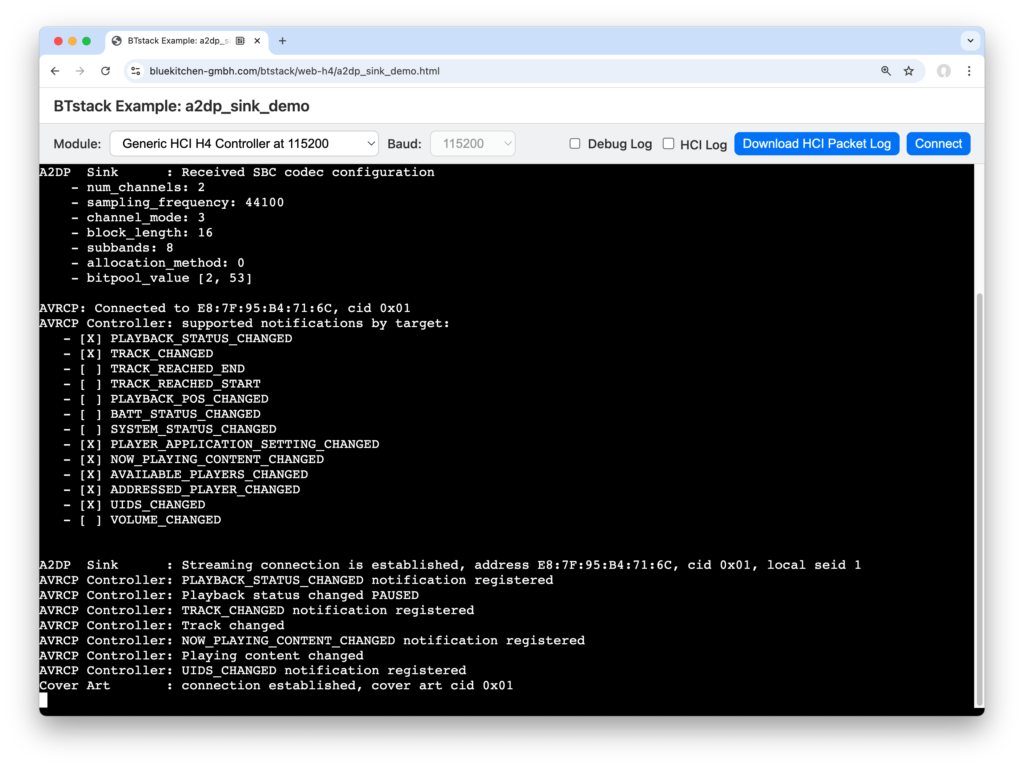This screenshot has width=1024, height=768.
Task: Open the Chrome profile avatar
Action: pyautogui.click(x=943, y=71)
